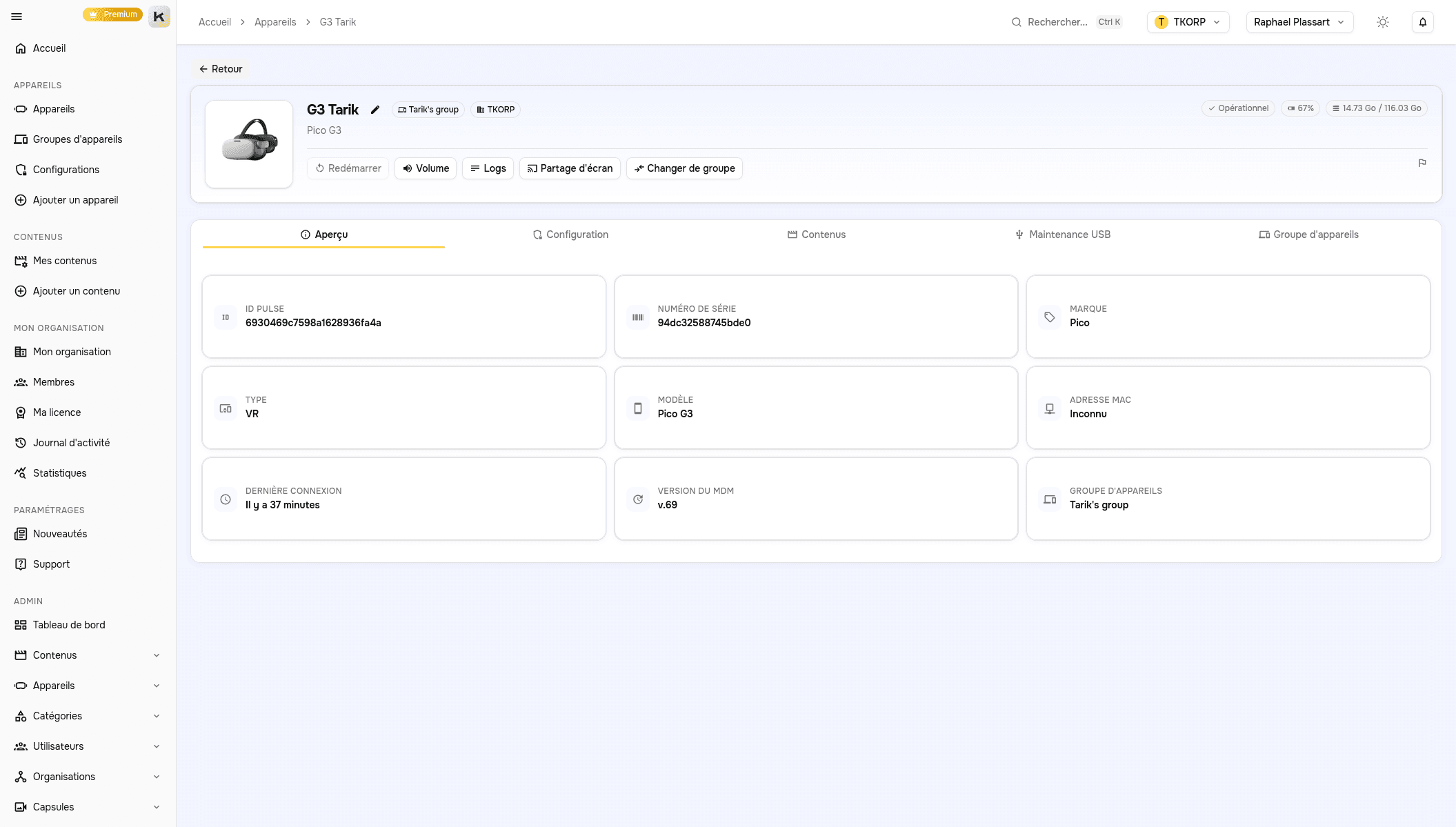Toggle the hamburger sidebar menu
Image resolution: width=1456 pixels, height=827 pixels.
pos(17,17)
